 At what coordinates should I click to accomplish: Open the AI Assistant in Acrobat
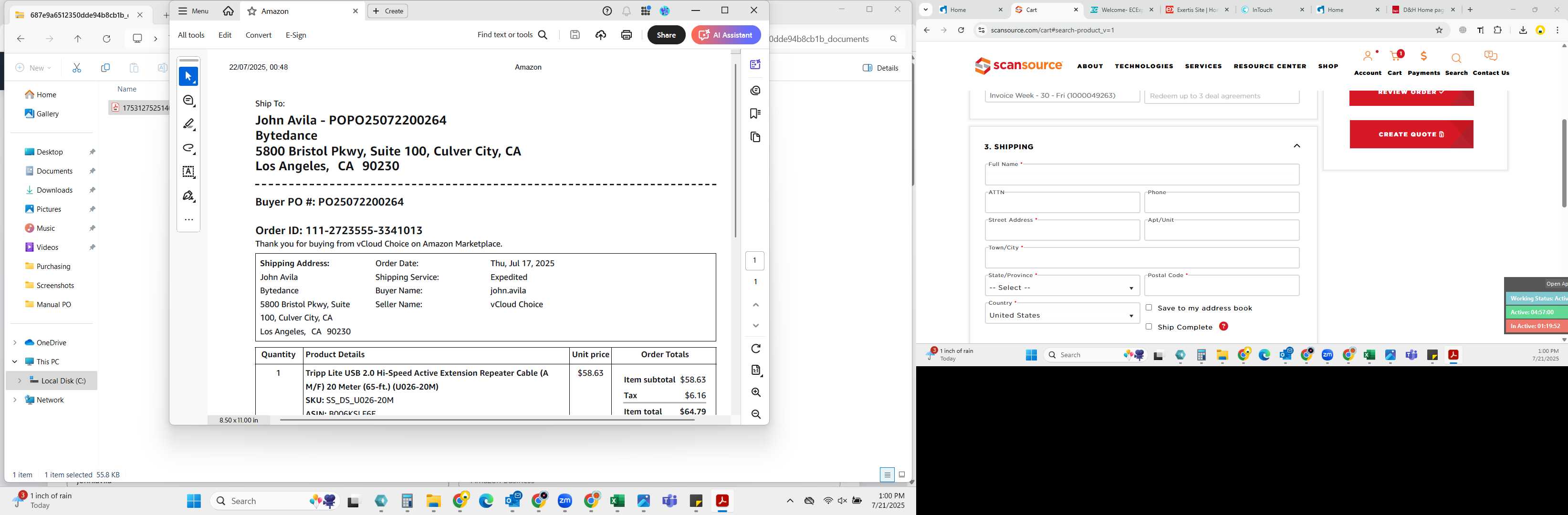click(x=726, y=35)
